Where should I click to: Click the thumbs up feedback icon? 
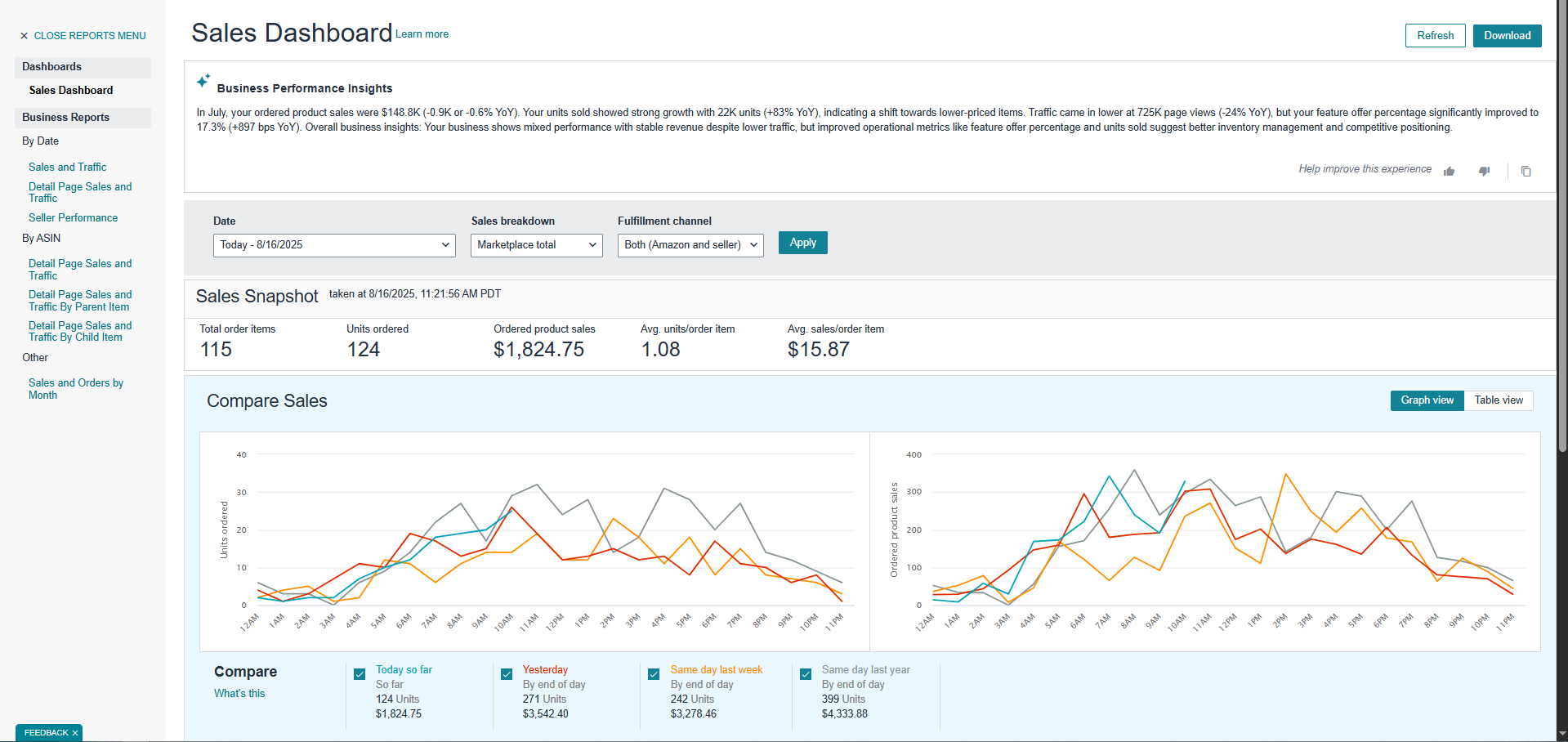[1449, 171]
